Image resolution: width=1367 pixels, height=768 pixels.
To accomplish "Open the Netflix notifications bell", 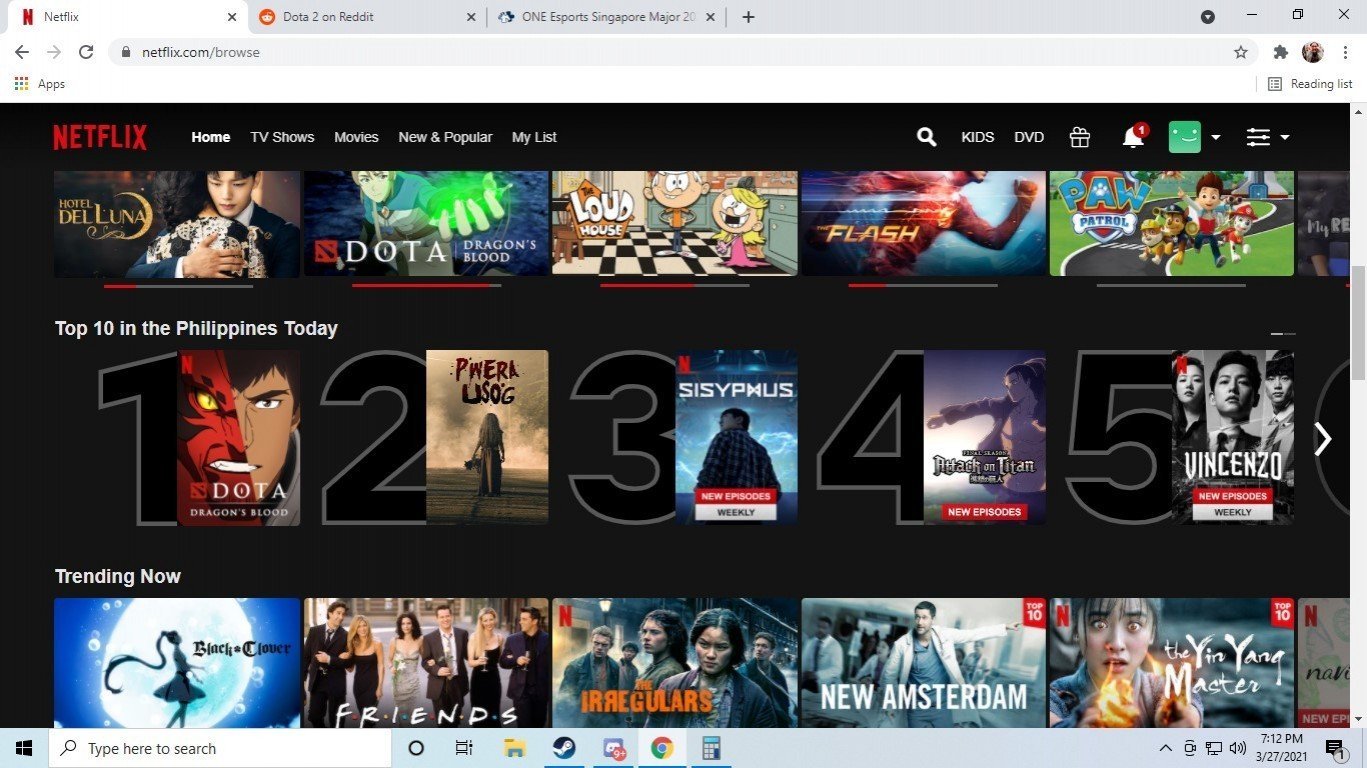I will tap(1133, 137).
